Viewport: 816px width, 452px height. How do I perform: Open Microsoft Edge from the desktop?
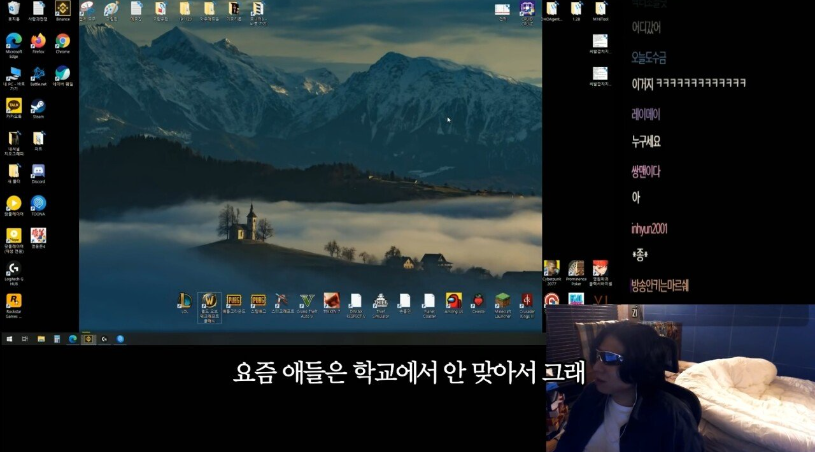[x=14, y=45]
